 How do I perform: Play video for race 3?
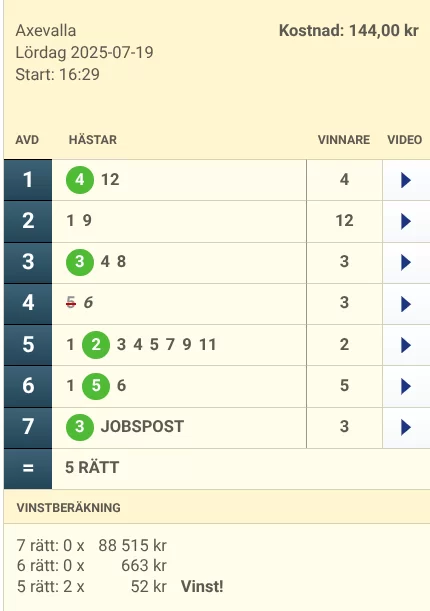pos(406,262)
